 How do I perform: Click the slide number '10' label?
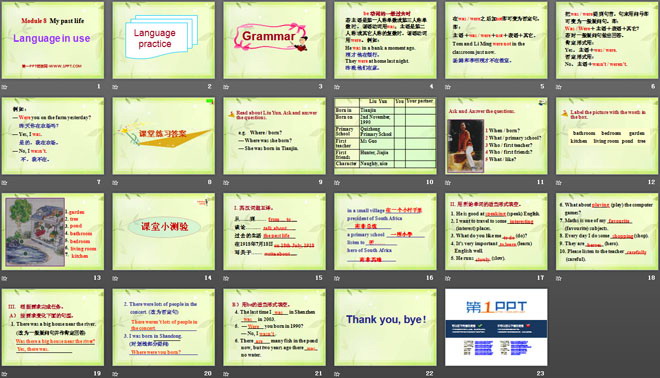click(429, 182)
